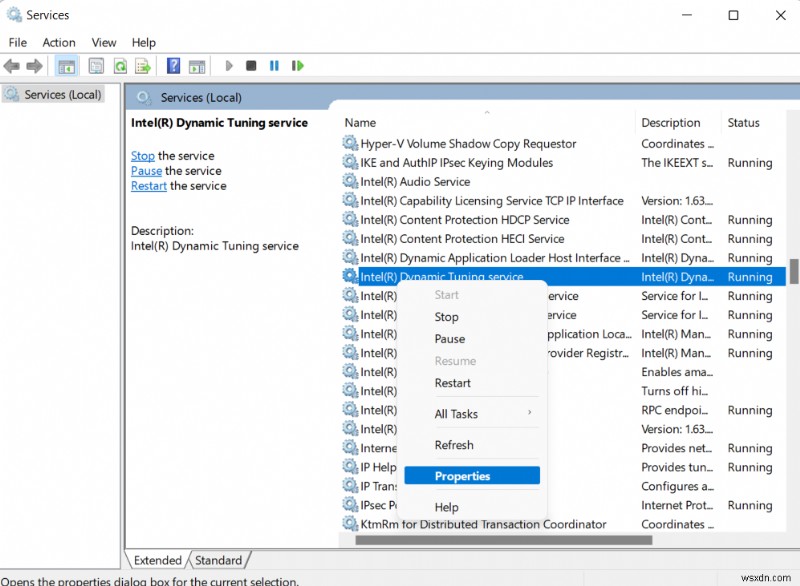This screenshot has height=586, width=800.
Task: Click the Start service toolbar icon
Action: click(x=228, y=66)
